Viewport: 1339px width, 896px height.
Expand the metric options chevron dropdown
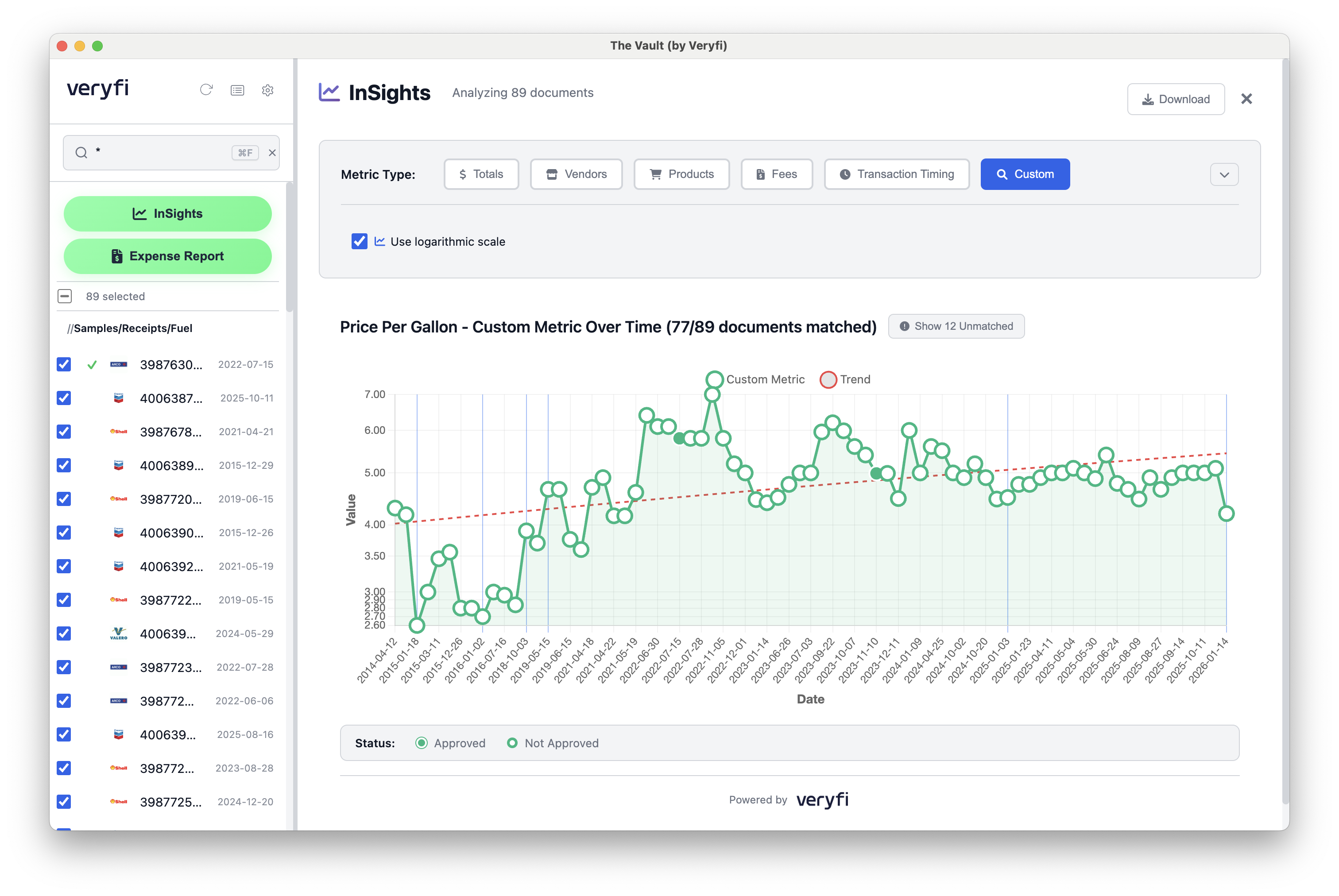tap(1223, 174)
